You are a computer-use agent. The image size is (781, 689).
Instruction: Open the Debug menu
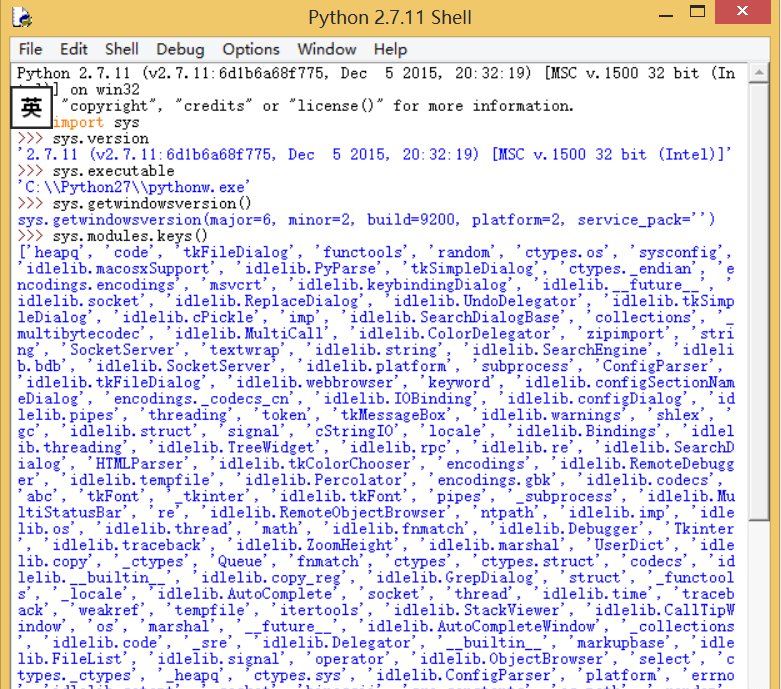[x=180, y=49]
